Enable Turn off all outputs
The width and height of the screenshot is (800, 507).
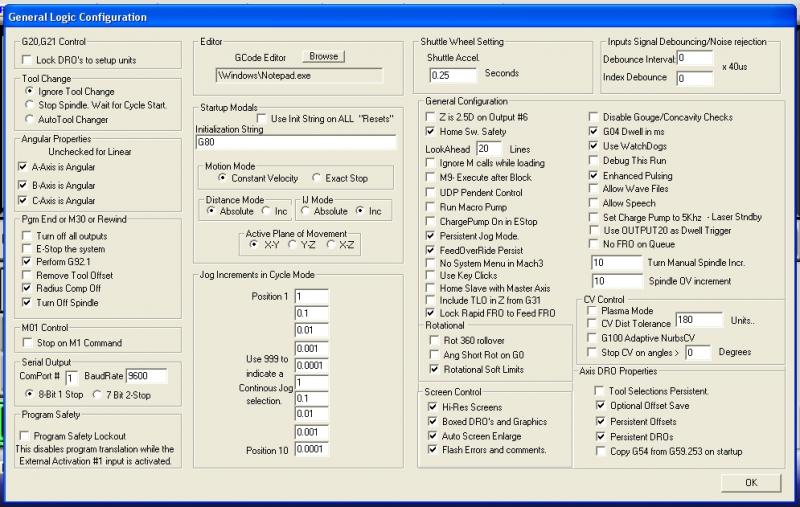(x=27, y=236)
